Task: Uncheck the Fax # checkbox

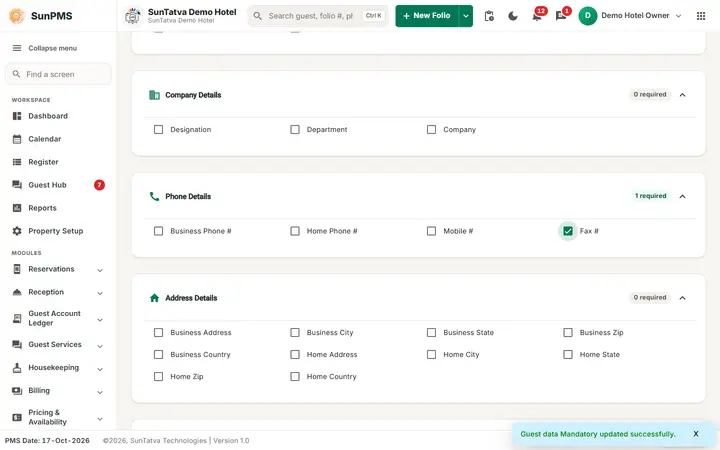Action: click(568, 231)
